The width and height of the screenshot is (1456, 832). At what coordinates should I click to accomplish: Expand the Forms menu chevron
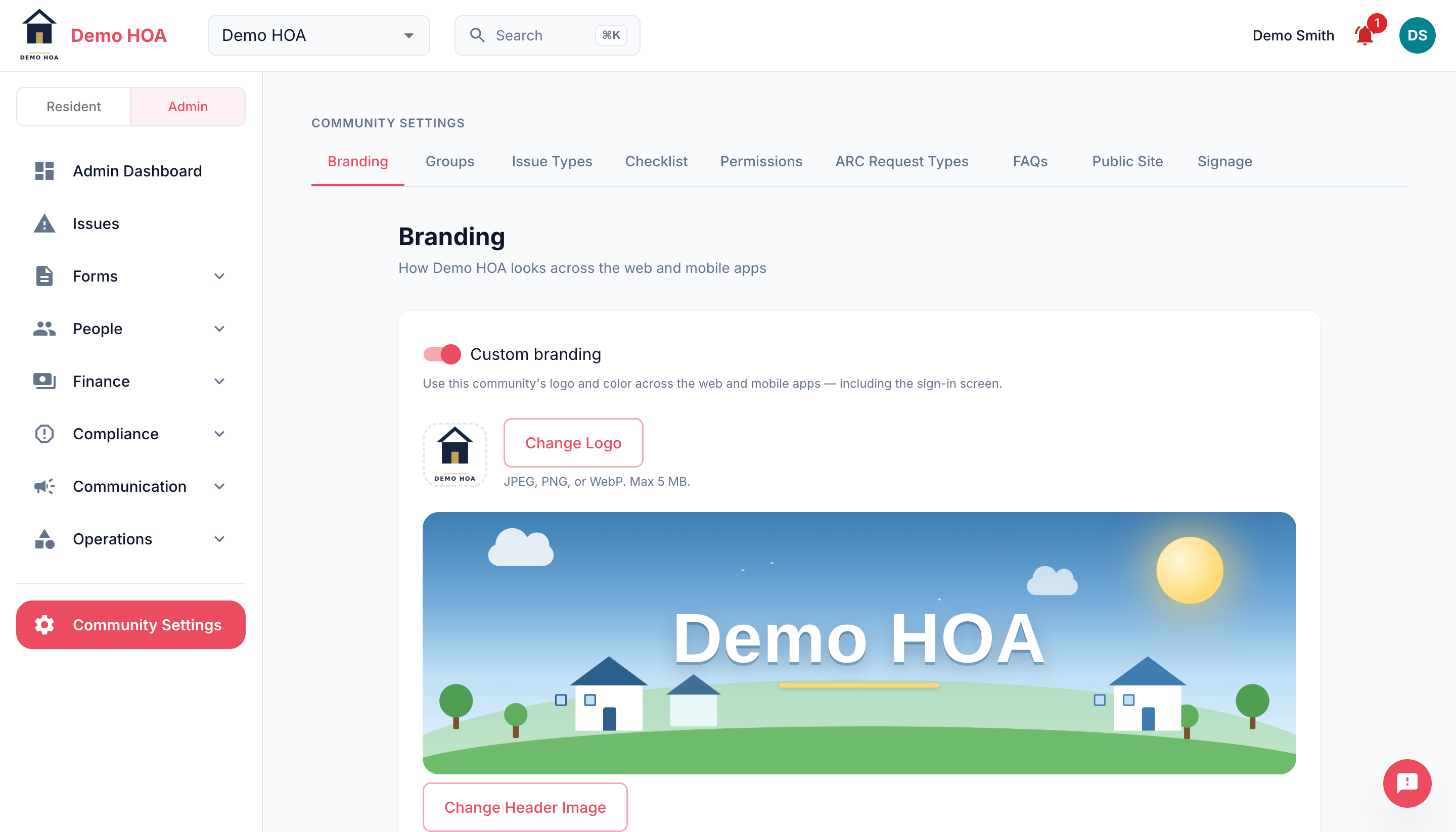(x=220, y=276)
